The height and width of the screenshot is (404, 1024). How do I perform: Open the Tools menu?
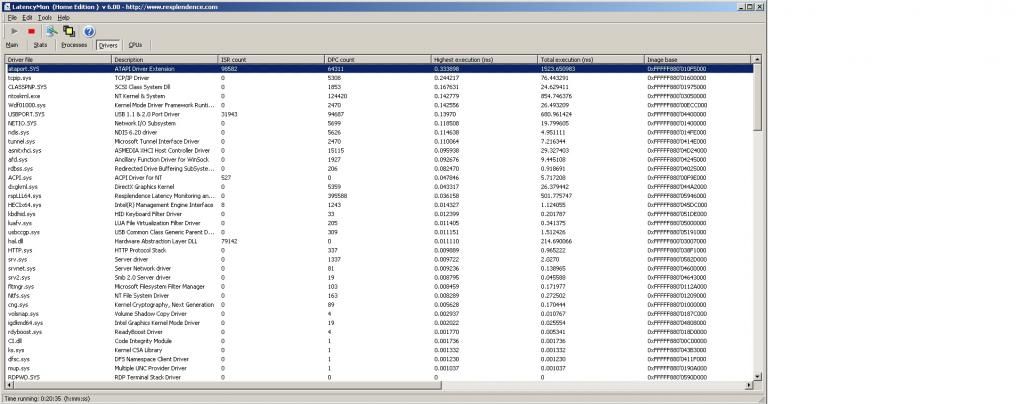tap(45, 18)
